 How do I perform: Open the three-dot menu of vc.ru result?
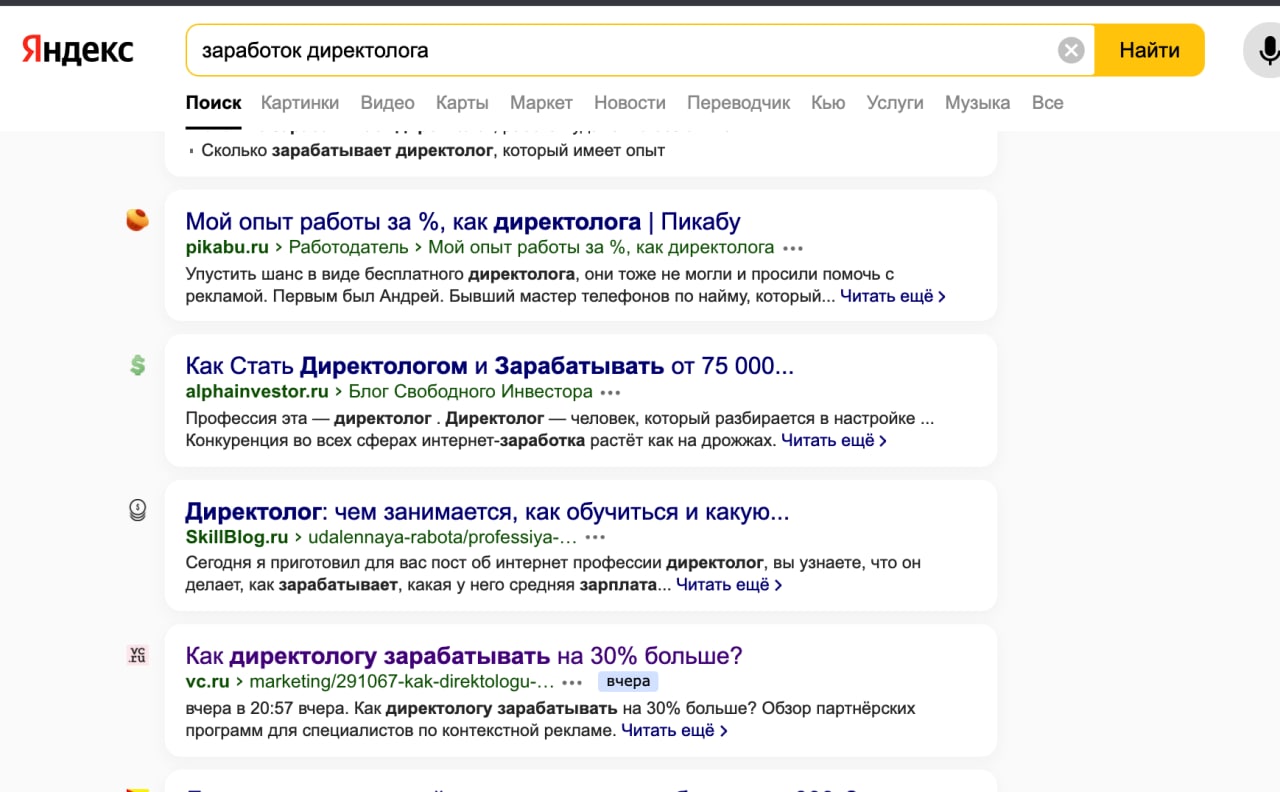tap(572, 683)
